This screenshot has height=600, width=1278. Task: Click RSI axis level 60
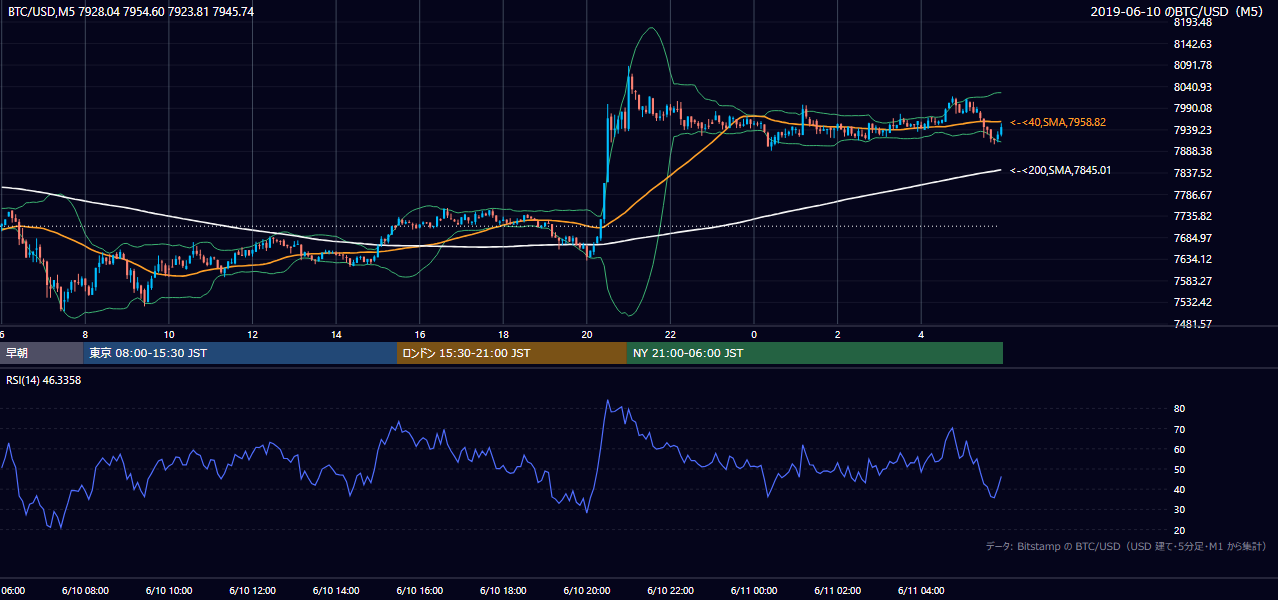coord(1179,449)
